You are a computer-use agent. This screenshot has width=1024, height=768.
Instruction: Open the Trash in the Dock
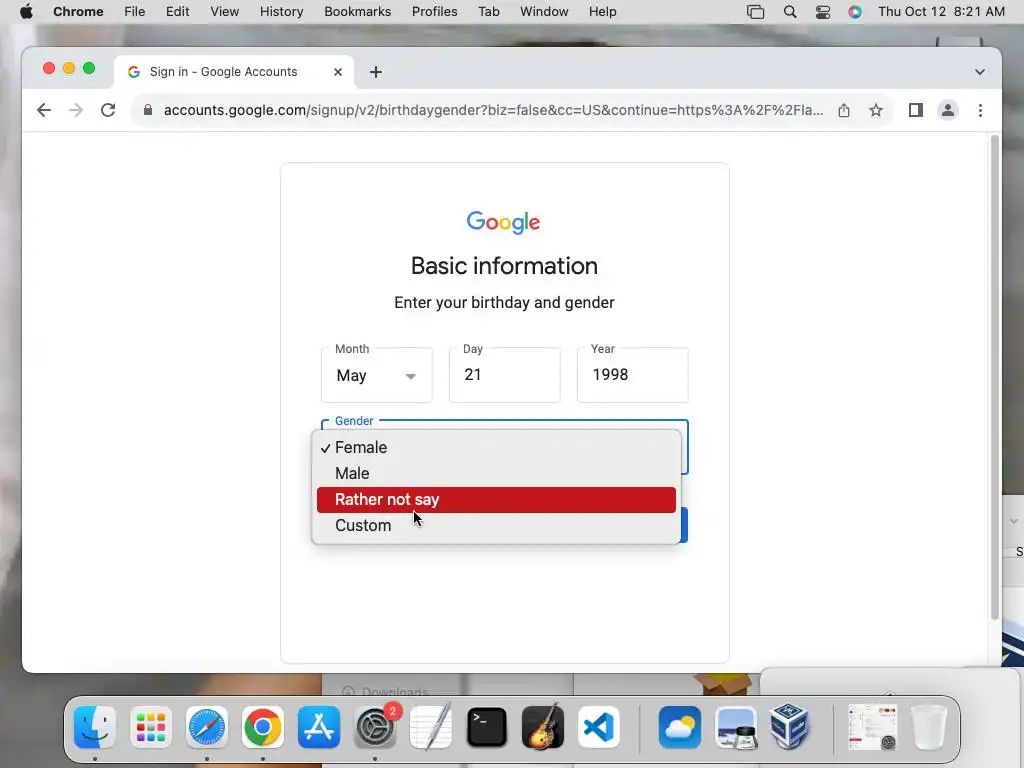(929, 727)
